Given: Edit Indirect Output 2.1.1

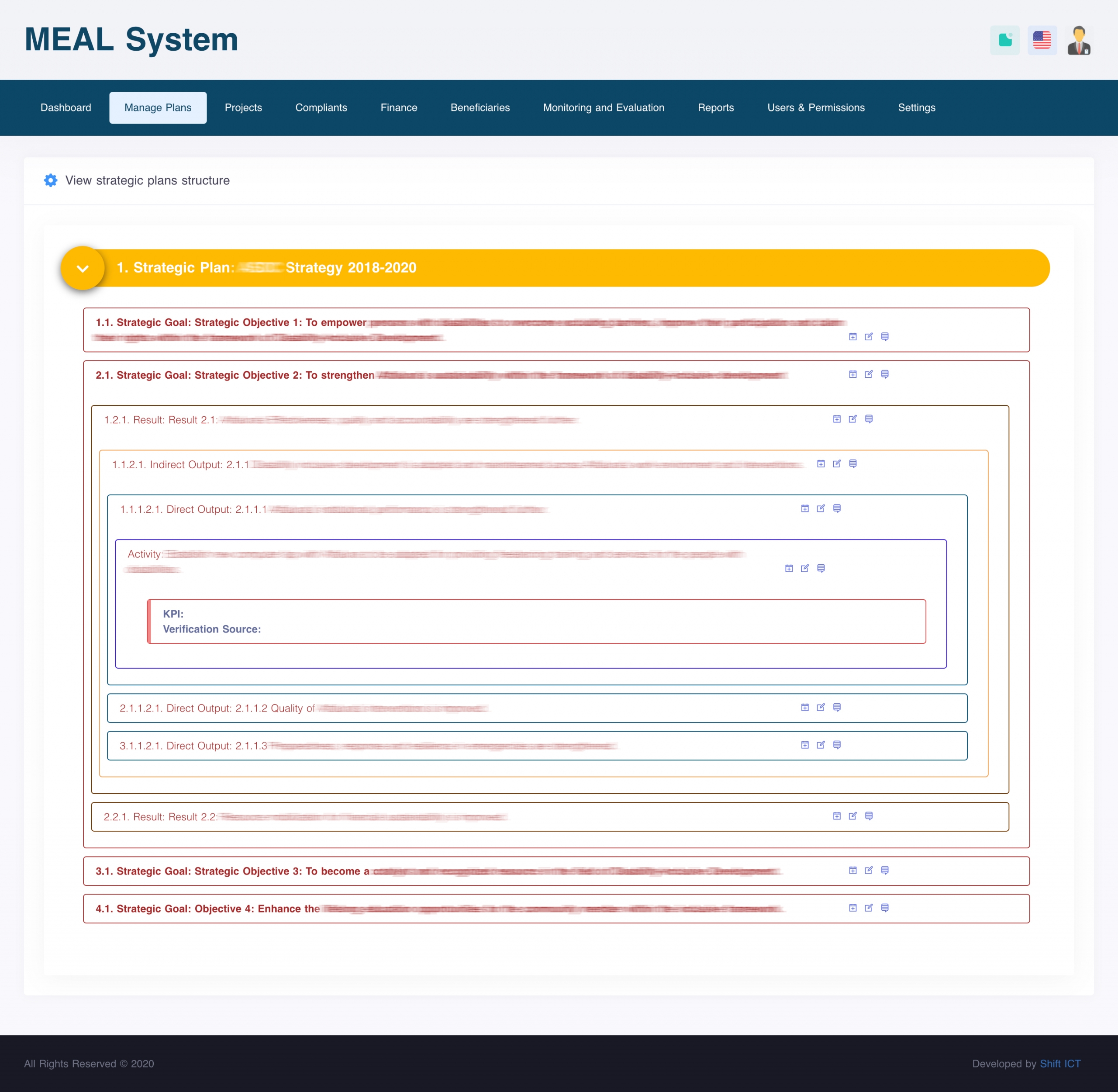Looking at the screenshot, I should (836, 463).
